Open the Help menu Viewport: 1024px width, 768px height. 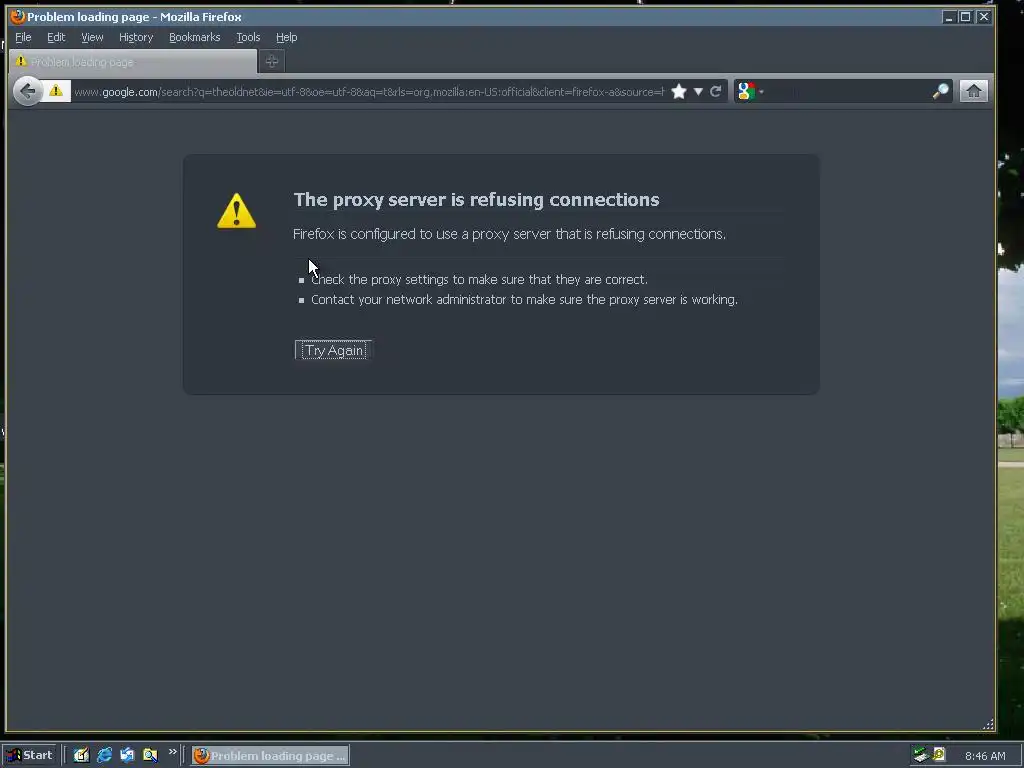tap(286, 37)
